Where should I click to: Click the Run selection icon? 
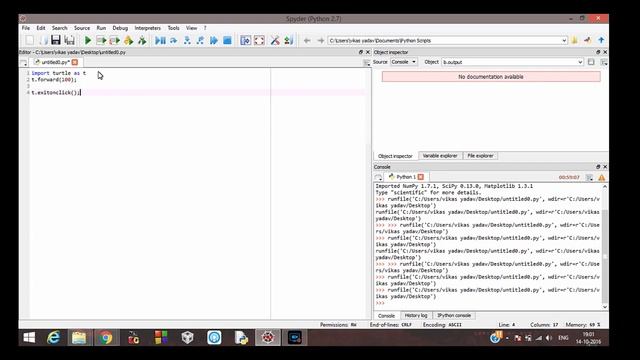click(129, 40)
